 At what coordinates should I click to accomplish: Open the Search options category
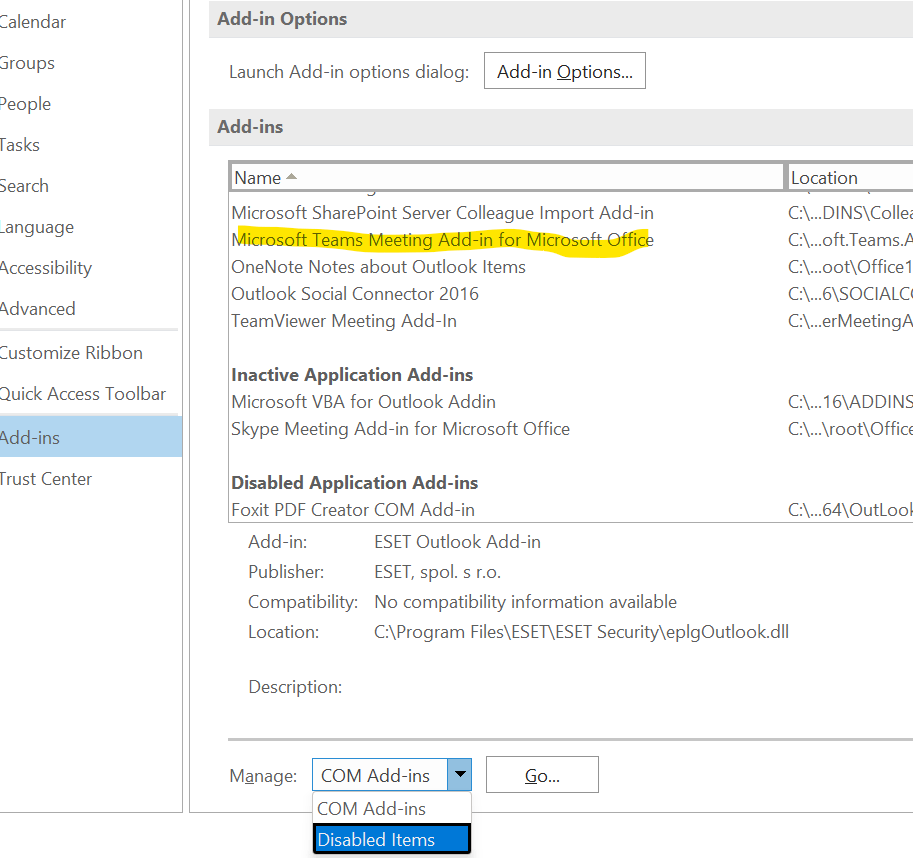coord(24,186)
